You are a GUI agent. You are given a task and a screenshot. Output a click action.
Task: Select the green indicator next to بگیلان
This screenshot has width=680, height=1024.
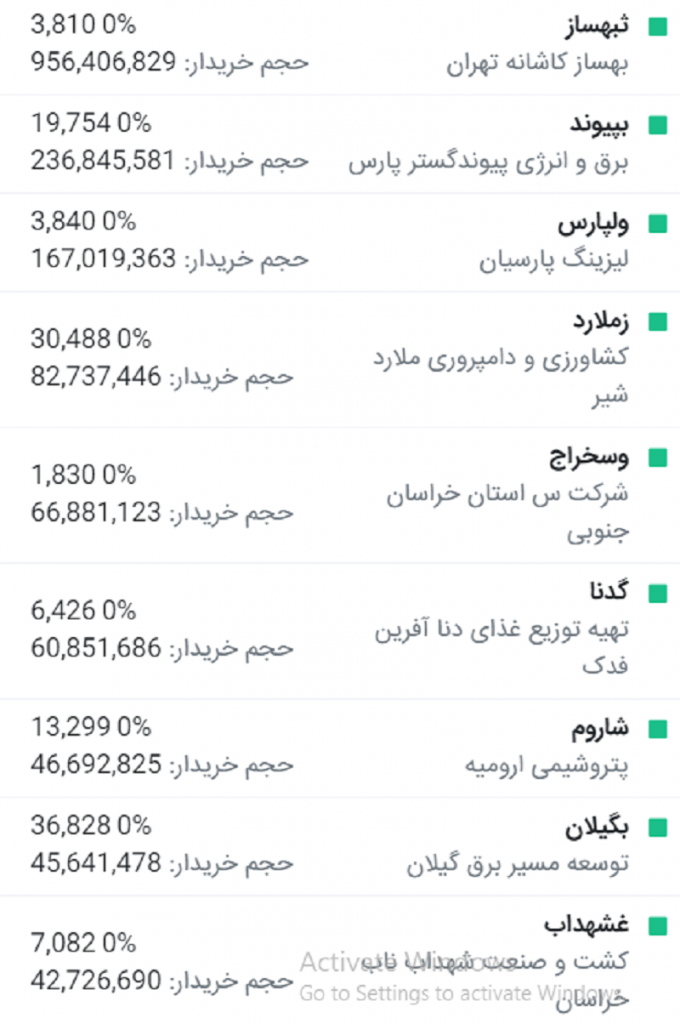coord(657,828)
